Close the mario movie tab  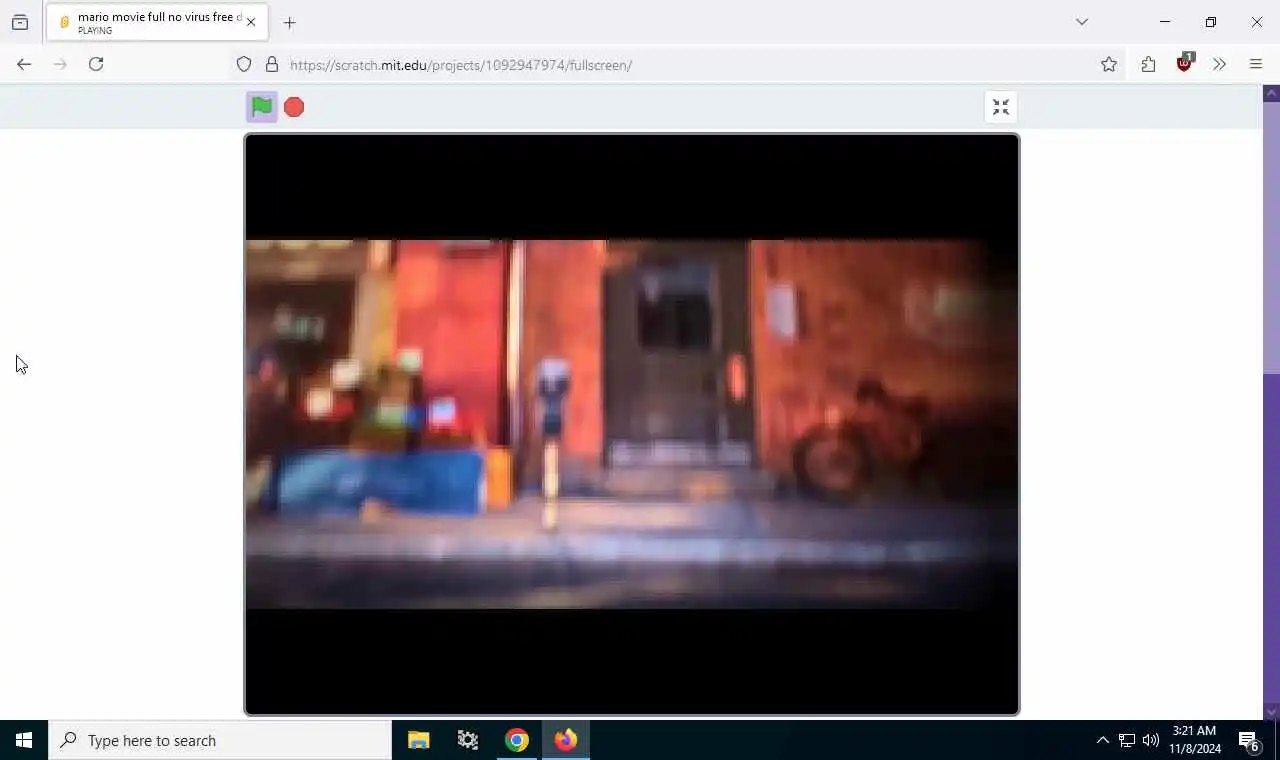pos(251,22)
